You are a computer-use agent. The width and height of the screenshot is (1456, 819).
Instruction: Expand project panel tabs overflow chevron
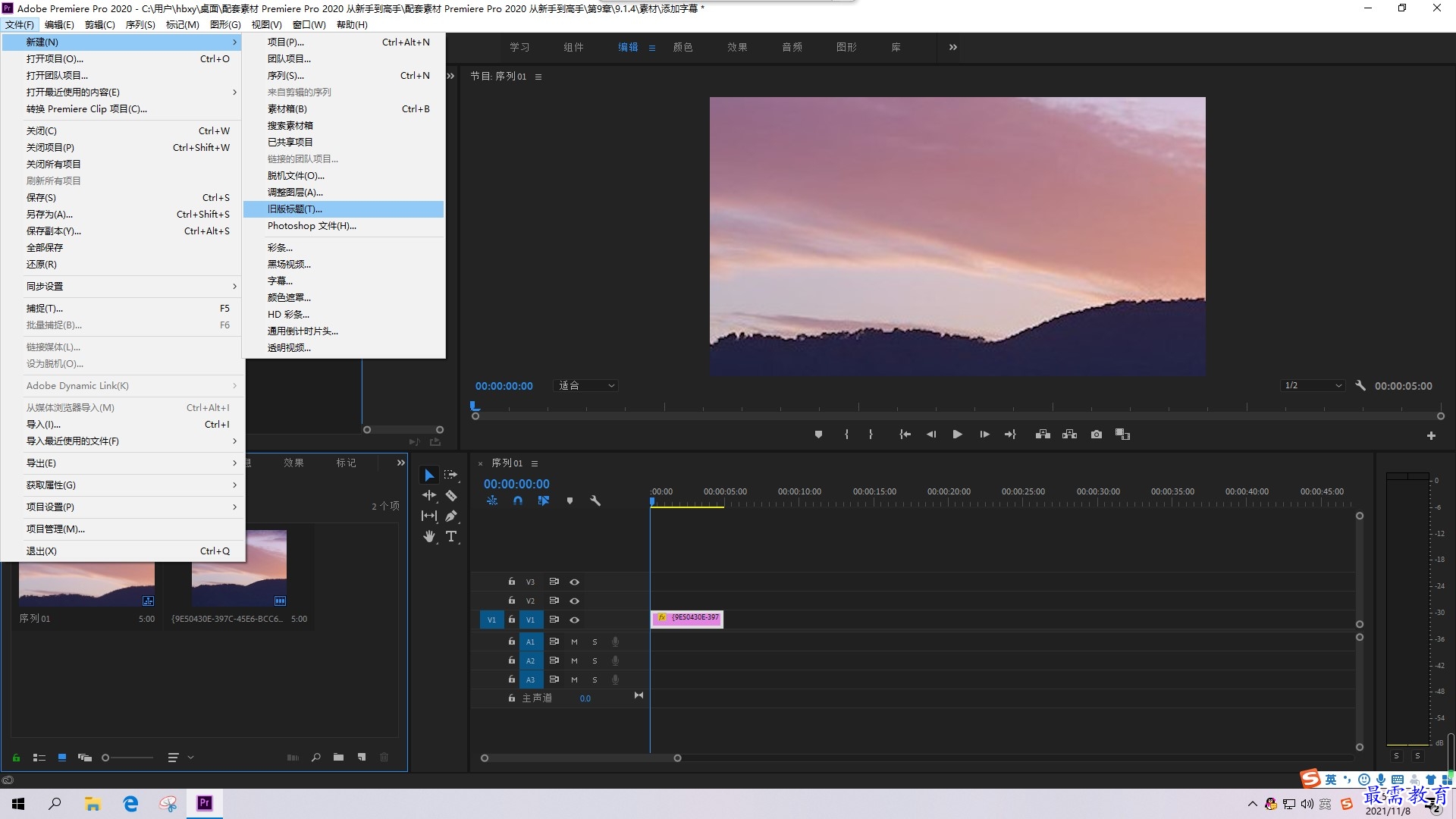401,463
